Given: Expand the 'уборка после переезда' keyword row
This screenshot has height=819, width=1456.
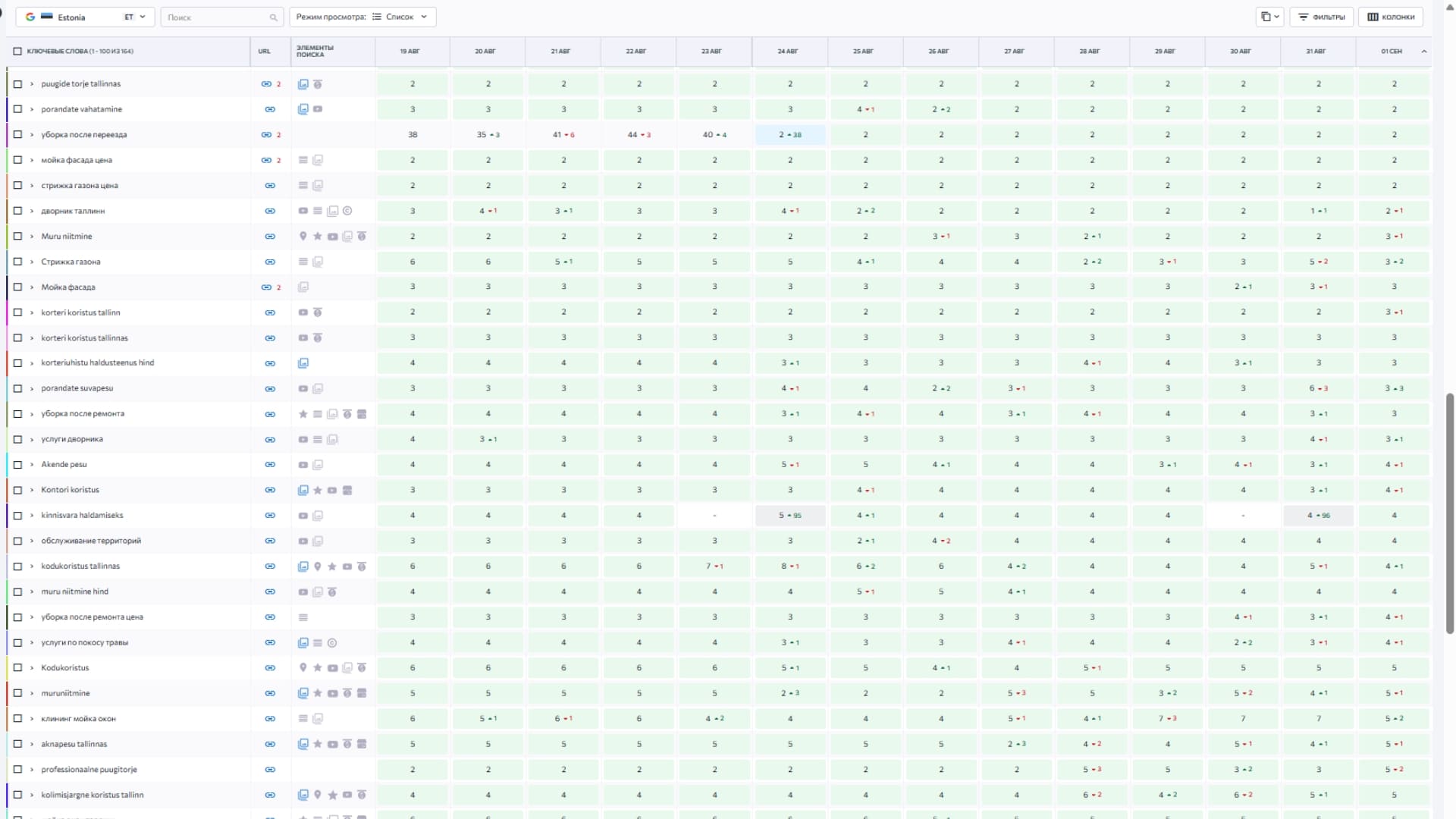Looking at the screenshot, I should [32, 135].
